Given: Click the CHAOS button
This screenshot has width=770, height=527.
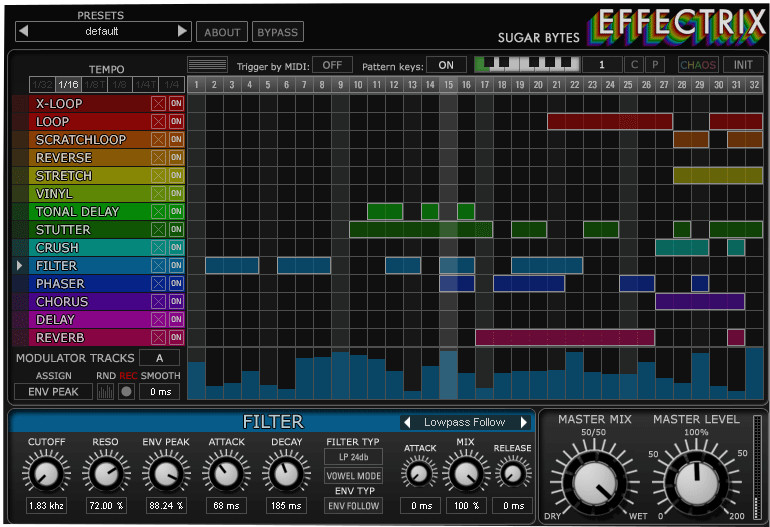Looking at the screenshot, I should [x=698, y=65].
